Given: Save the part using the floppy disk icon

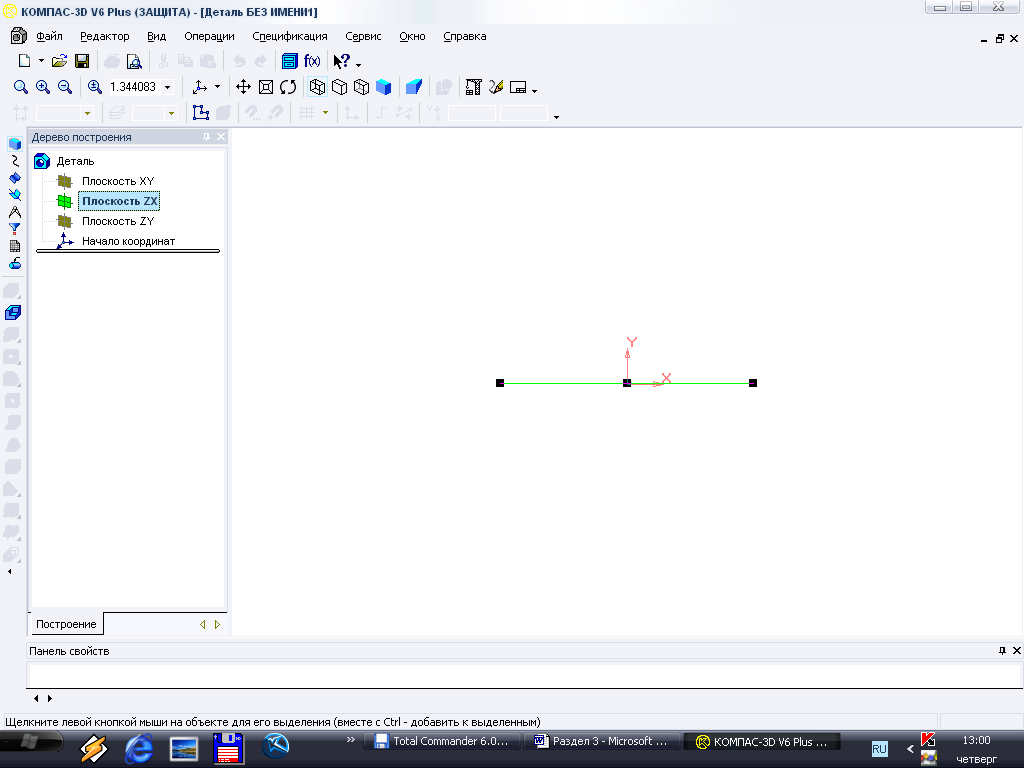Looking at the screenshot, I should (82, 61).
